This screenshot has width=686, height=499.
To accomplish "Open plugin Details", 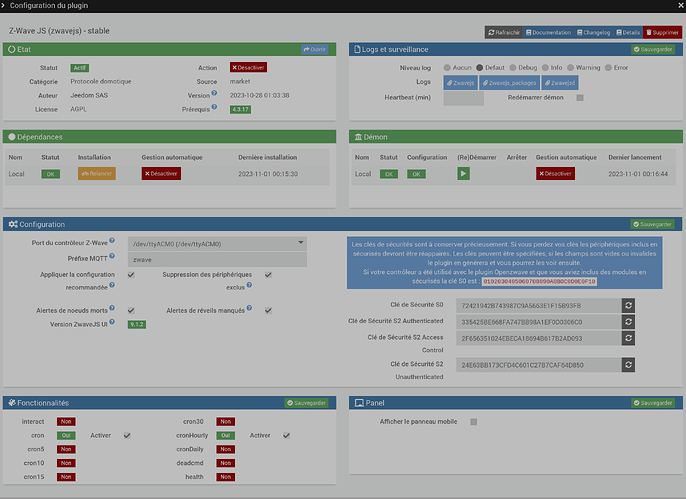I will coord(628,32).
